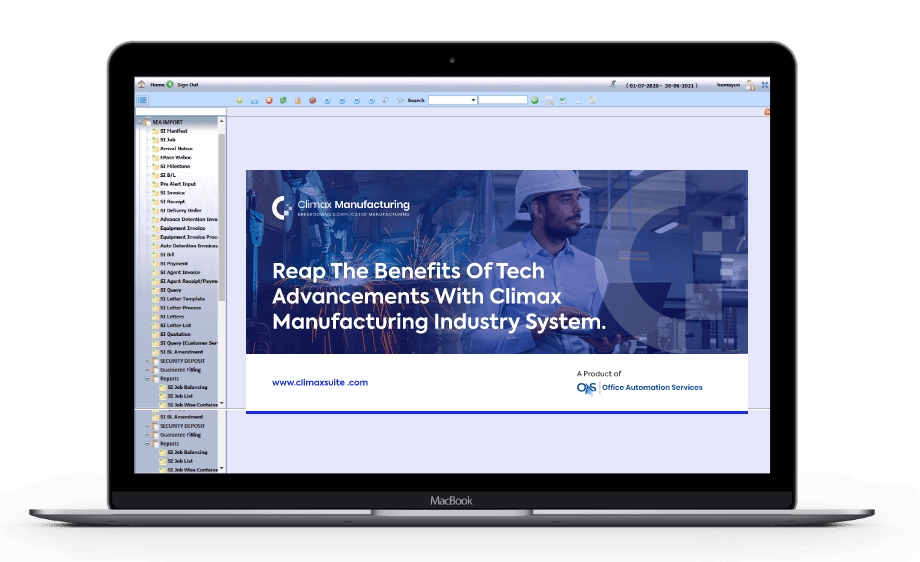Click the blue arrow icon right of the globe
The image size is (920, 562).
tap(327, 100)
